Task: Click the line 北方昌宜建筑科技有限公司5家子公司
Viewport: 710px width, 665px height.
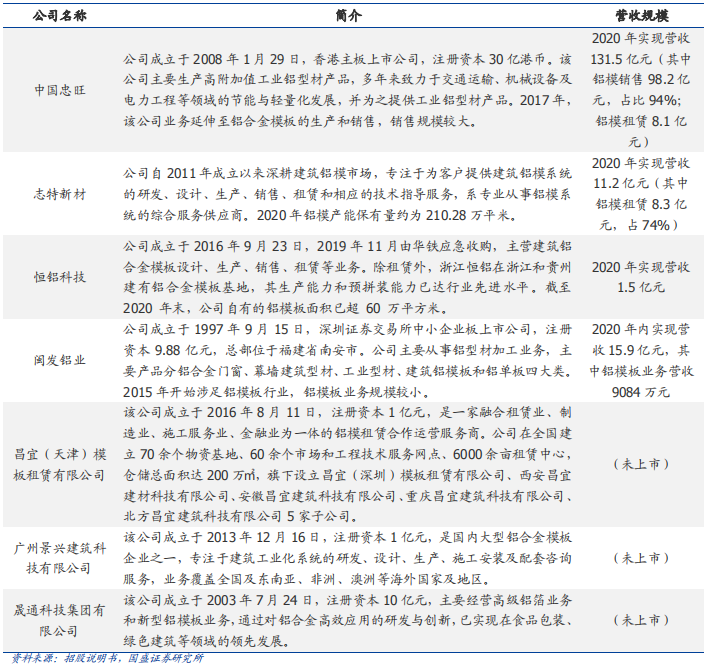Action: click(x=241, y=517)
